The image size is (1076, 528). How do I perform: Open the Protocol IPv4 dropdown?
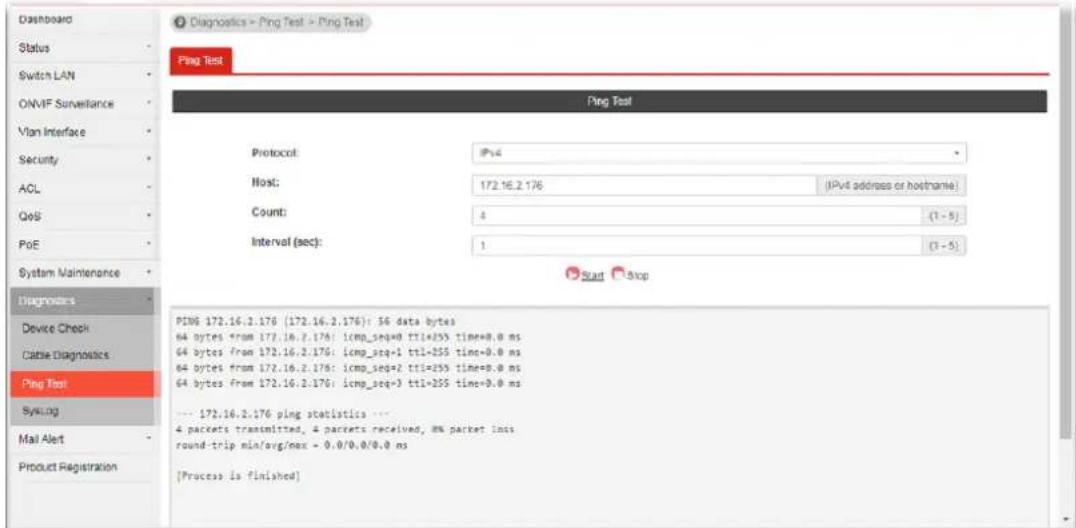coord(719,154)
